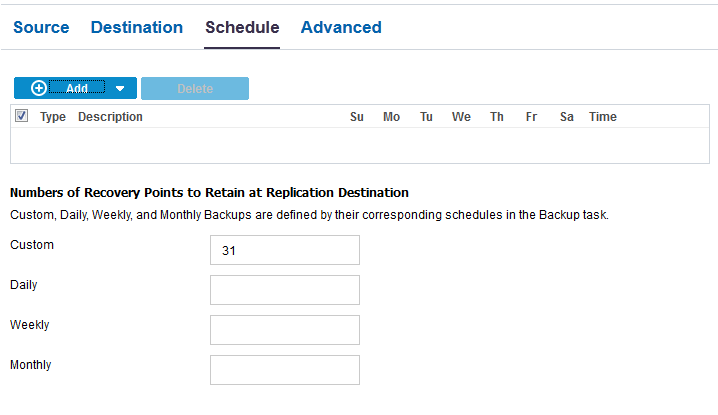Toggle the select-all checkbox in table header
The width and height of the screenshot is (718, 415).
pyautogui.click(x=22, y=116)
